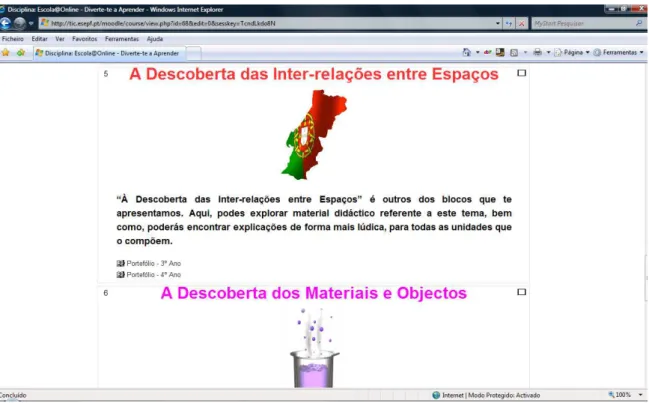Open Favorites Center star icon
The height and width of the screenshot is (403, 649).
point(6,53)
